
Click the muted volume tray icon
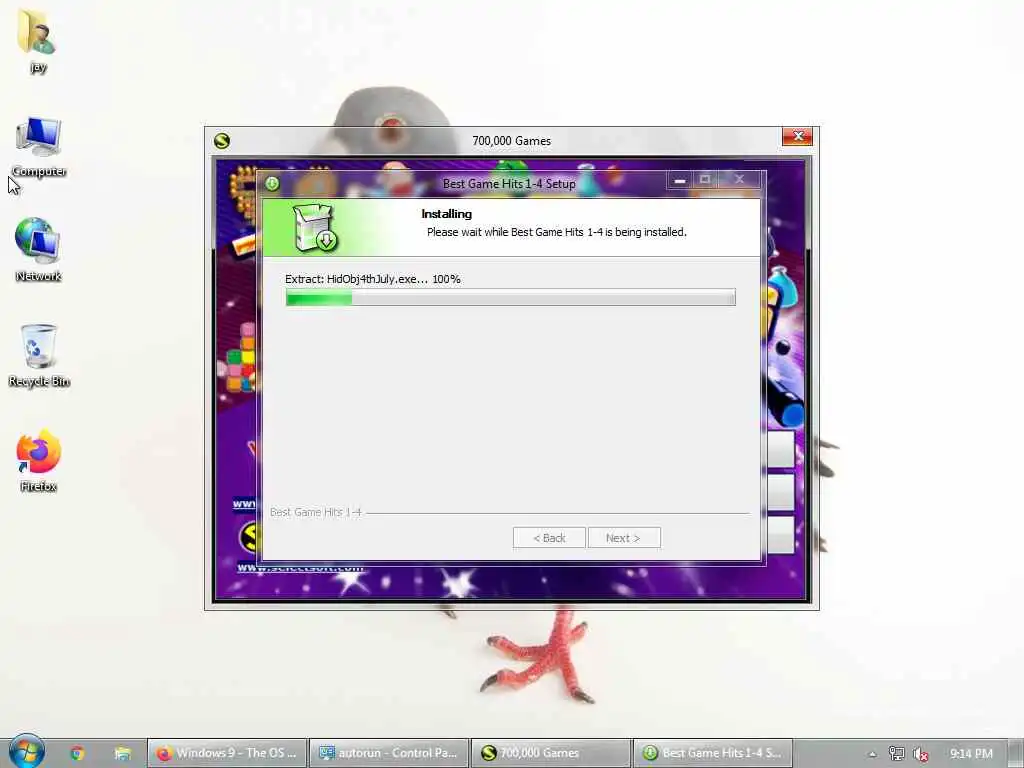921,754
